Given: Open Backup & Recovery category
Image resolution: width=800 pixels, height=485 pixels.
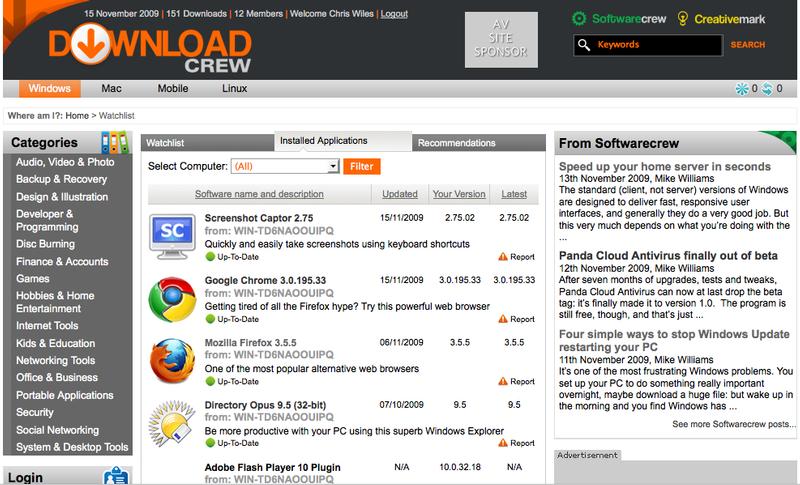Looking at the screenshot, I should [61, 179].
